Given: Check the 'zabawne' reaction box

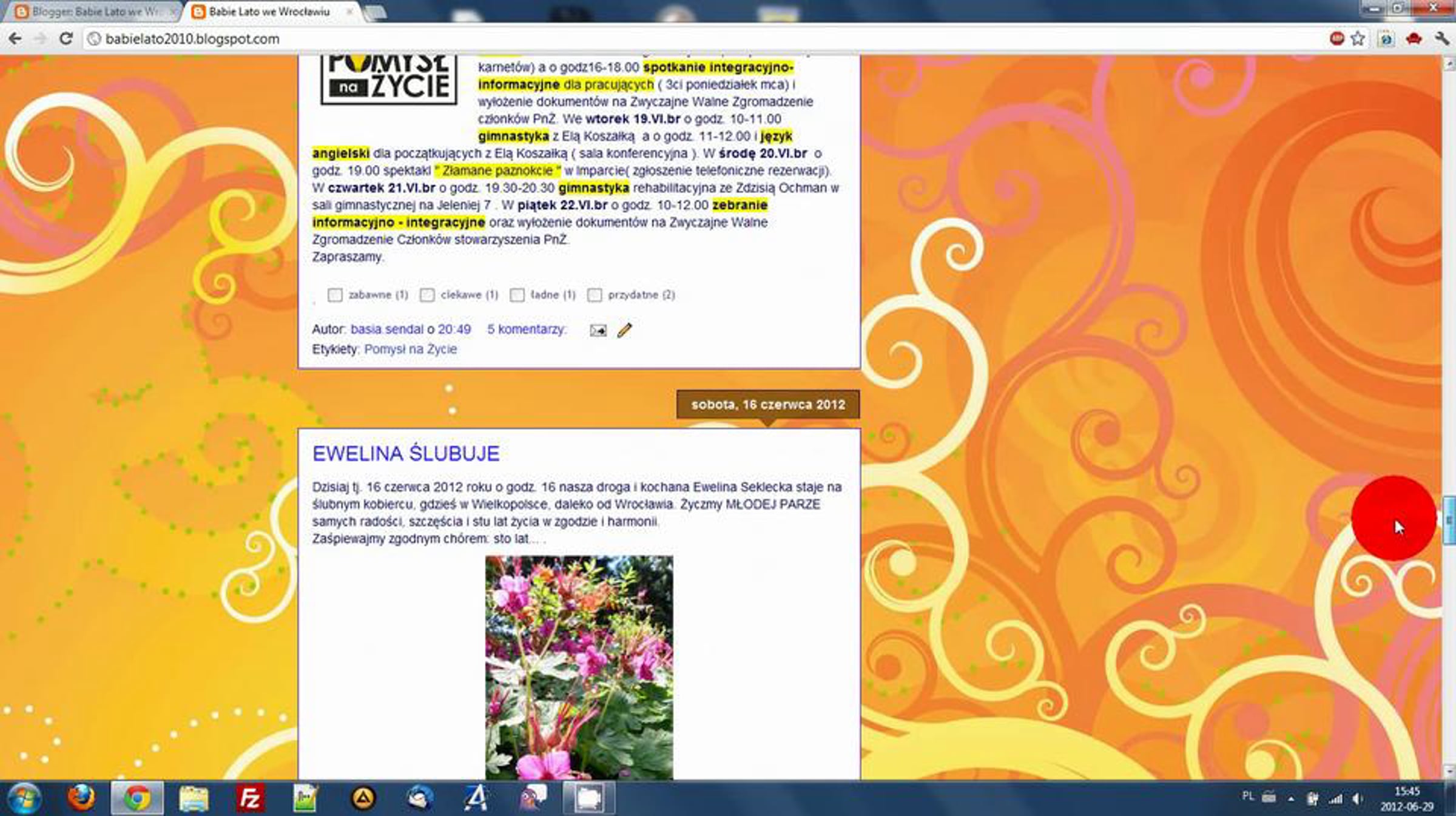Looking at the screenshot, I should click(335, 295).
